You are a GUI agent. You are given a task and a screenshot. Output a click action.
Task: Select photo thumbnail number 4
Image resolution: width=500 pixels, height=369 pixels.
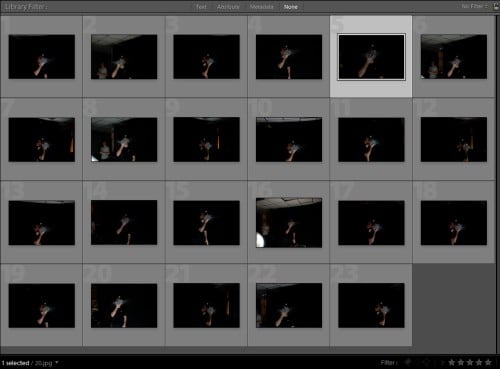289,57
